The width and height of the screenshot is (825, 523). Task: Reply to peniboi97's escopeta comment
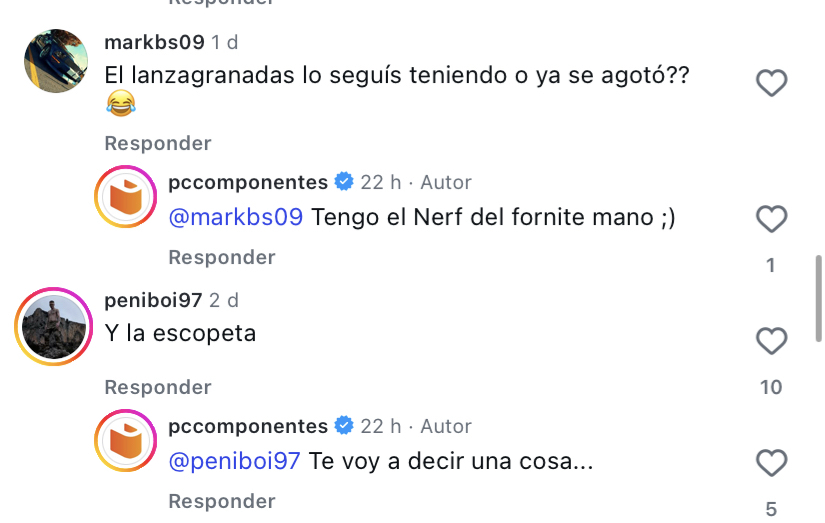158,387
